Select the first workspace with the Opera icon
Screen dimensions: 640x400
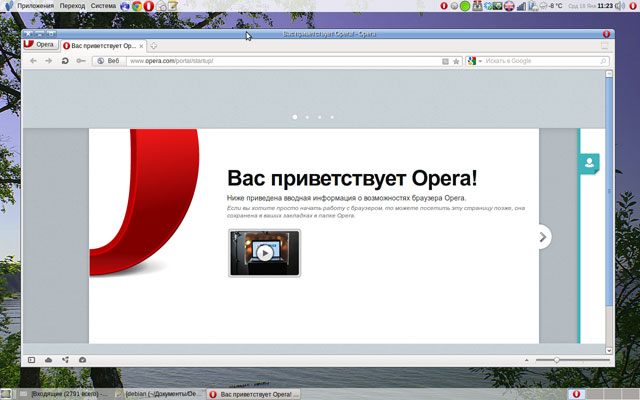tap(576, 394)
